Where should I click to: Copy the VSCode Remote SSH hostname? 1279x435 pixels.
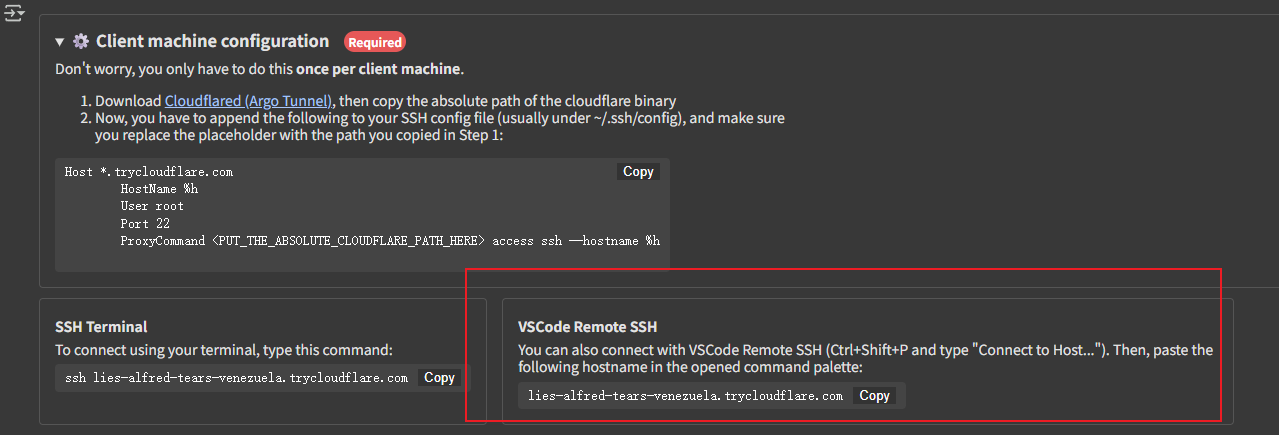pyautogui.click(x=874, y=396)
